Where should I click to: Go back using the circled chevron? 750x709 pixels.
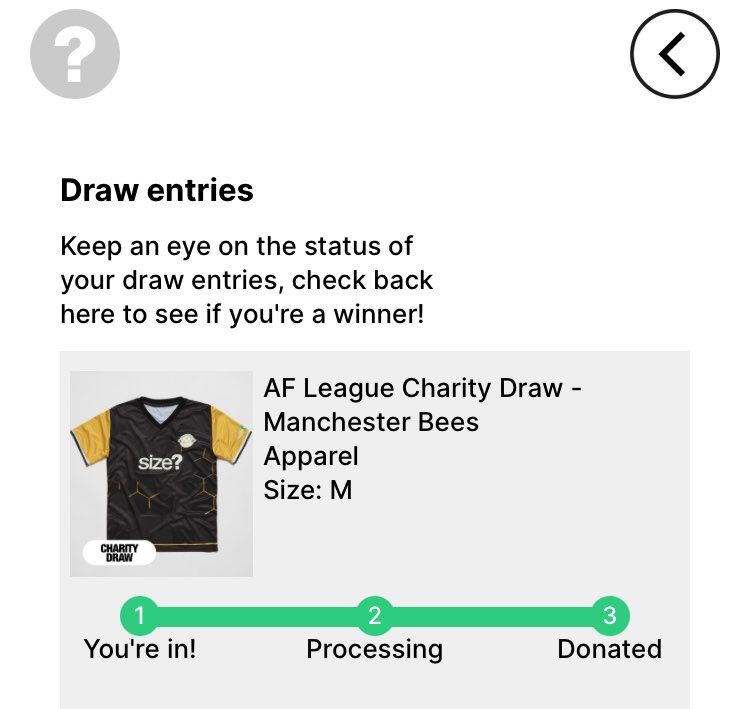coord(675,54)
